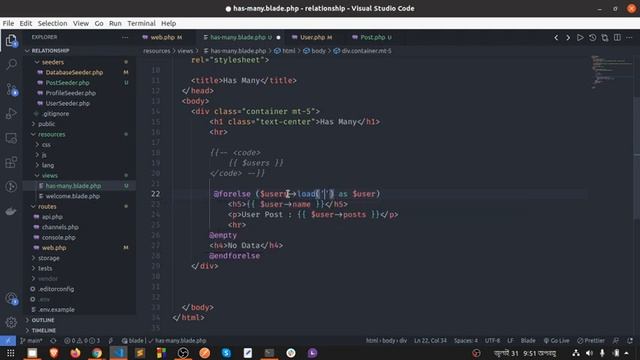Open editor more actions ellipsis

(629, 38)
